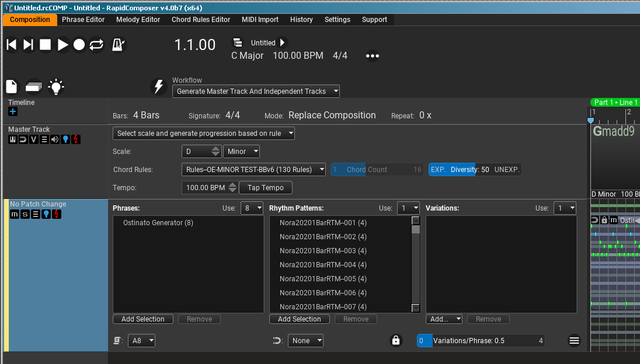
Task: Open the Minor scale type dropdown
Action: click(x=241, y=151)
